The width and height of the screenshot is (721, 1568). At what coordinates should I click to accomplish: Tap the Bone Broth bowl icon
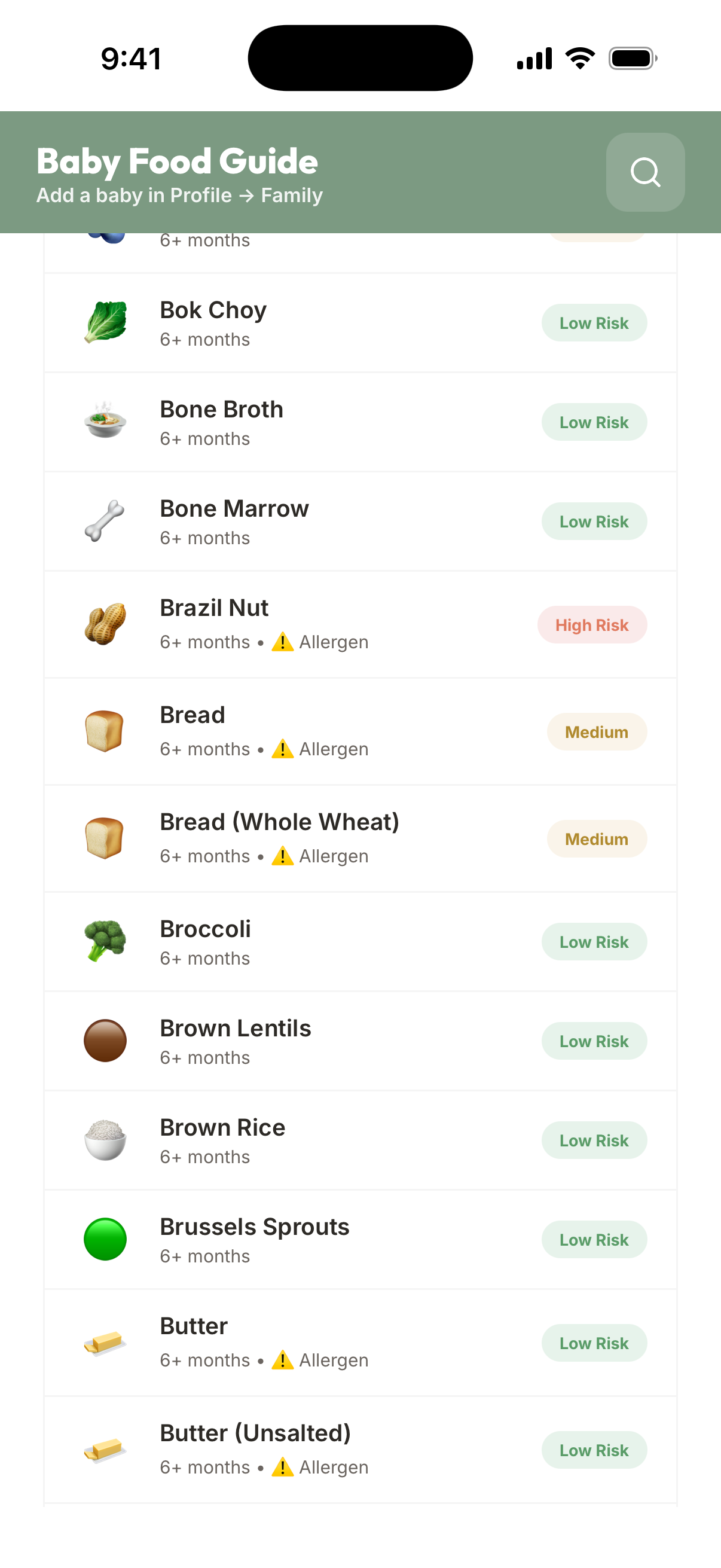(x=105, y=422)
